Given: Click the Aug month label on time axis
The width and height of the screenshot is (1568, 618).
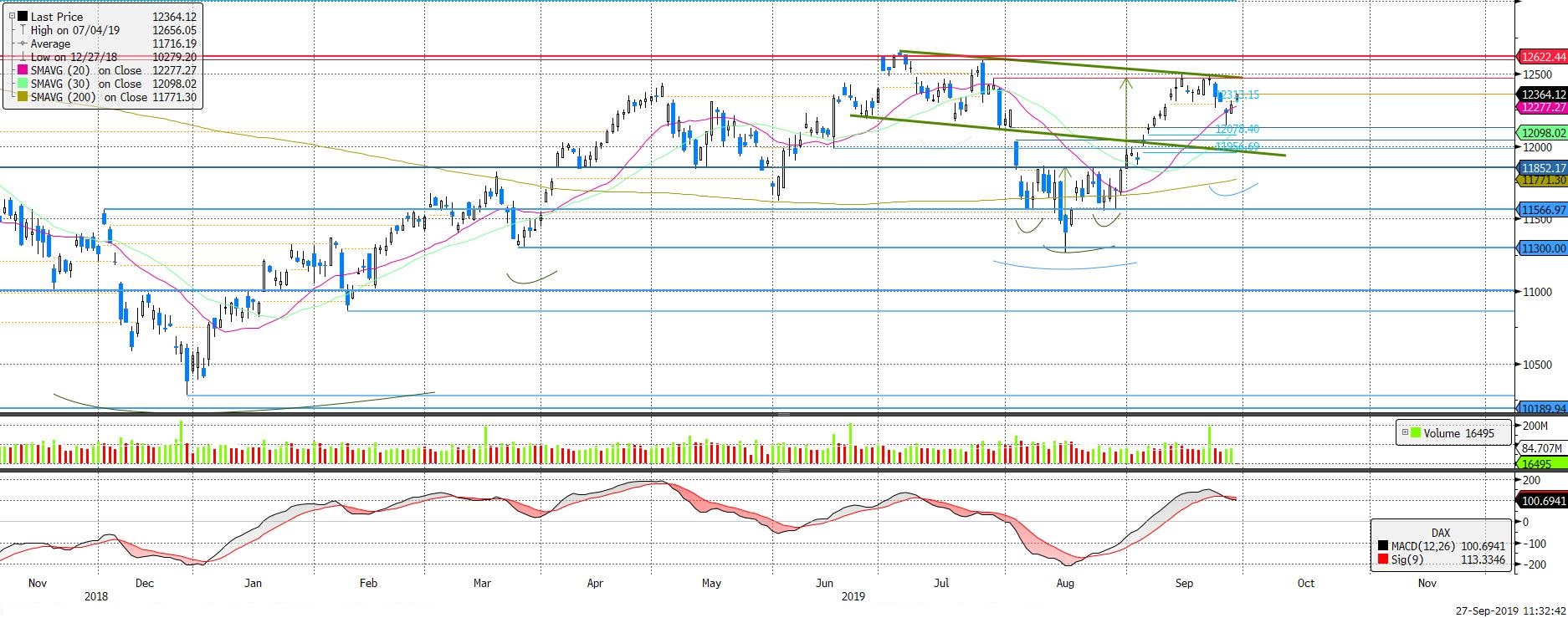Looking at the screenshot, I should point(1065,583).
